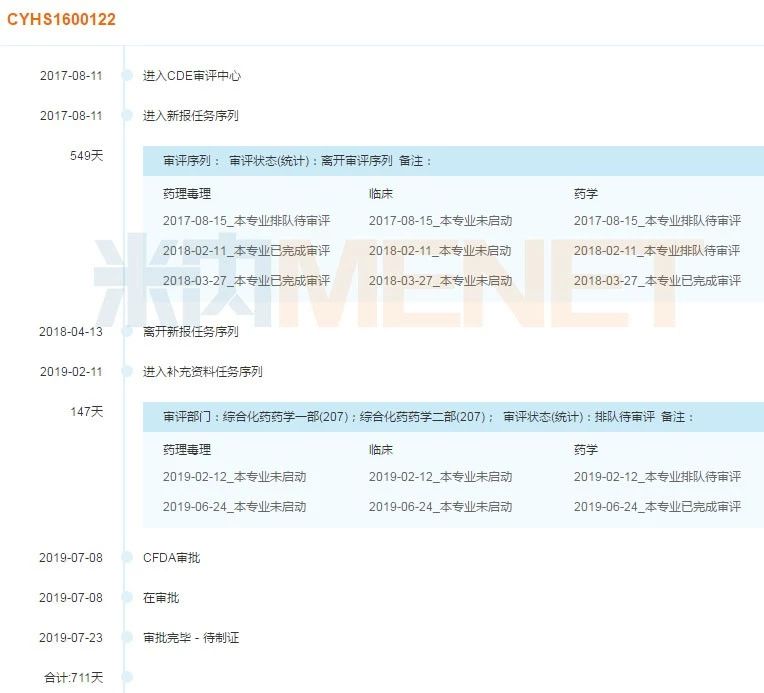The image size is (764, 693).
Task: Select the 审批完毕 - 待制证 timeline entry
Action: 191,637
